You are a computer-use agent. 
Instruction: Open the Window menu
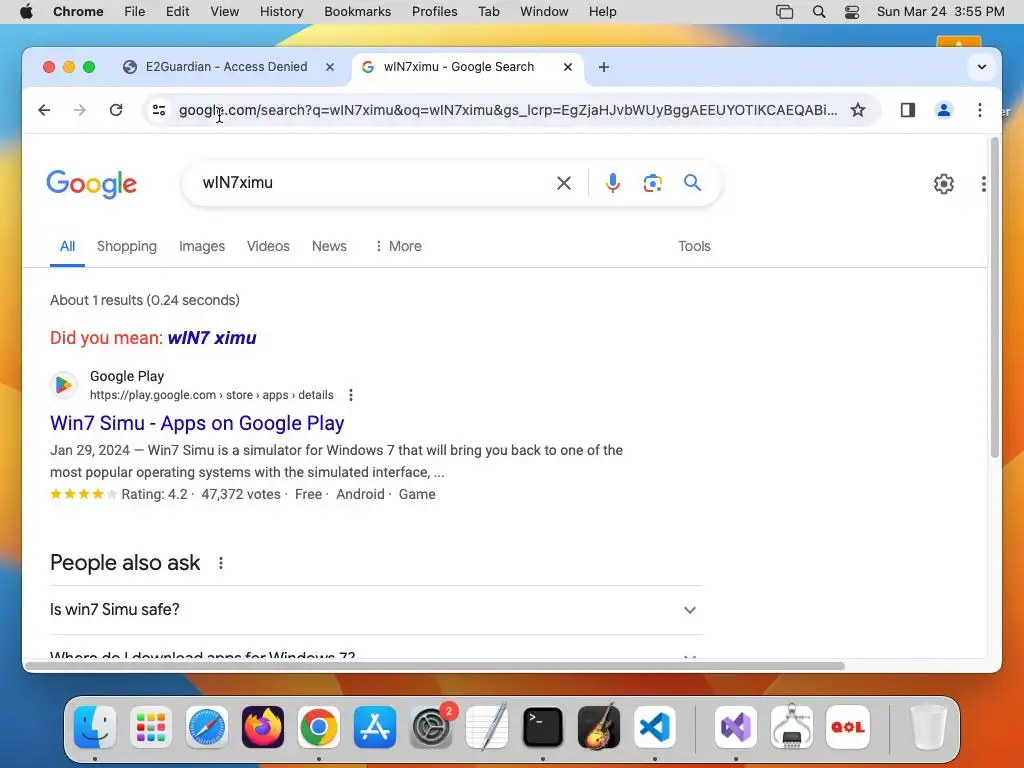pyautogui.click(x=544, y=12)
